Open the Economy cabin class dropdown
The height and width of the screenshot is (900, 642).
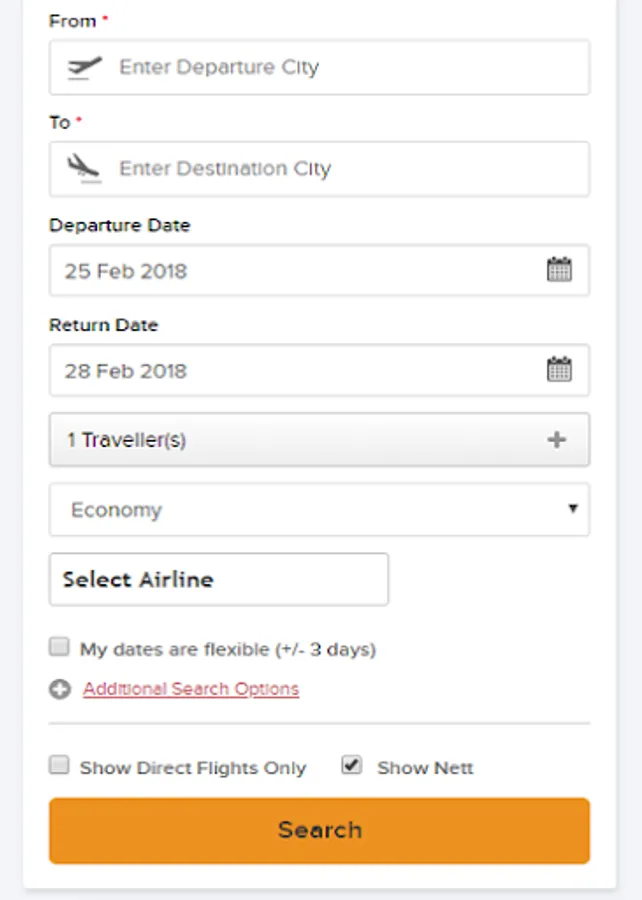(318, 510)
